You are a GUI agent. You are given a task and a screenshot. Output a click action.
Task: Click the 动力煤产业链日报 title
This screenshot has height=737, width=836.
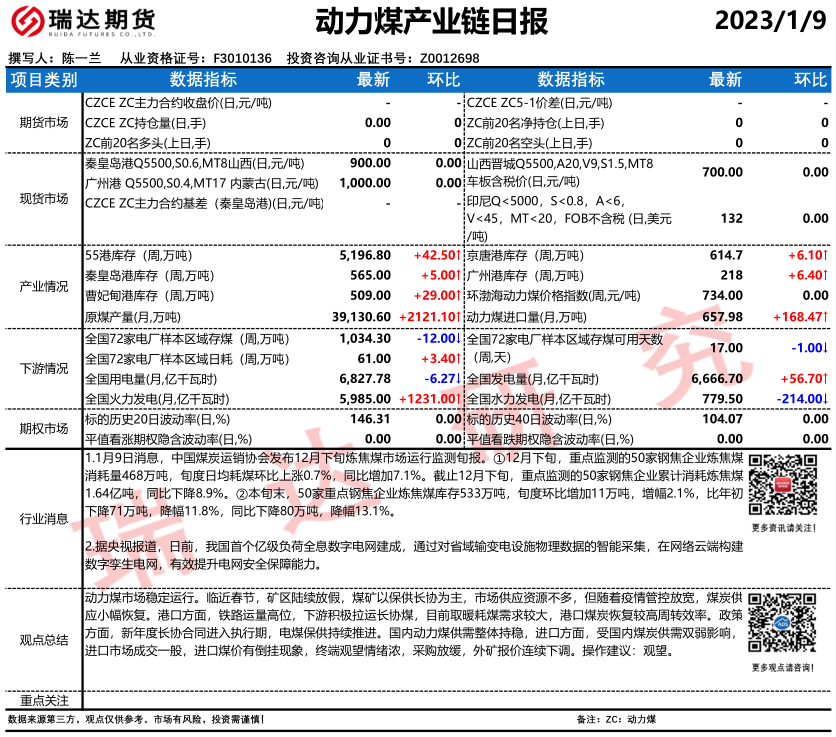tap(417, 21)
